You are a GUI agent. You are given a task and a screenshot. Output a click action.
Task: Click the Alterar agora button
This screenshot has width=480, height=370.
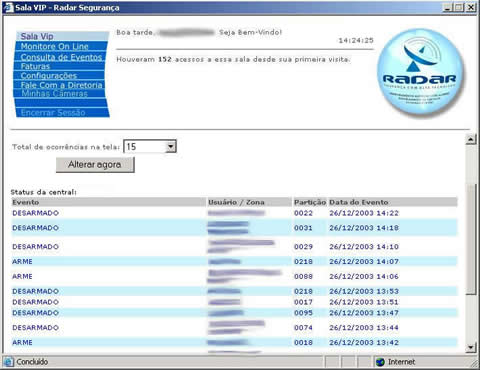coord(95,165)
